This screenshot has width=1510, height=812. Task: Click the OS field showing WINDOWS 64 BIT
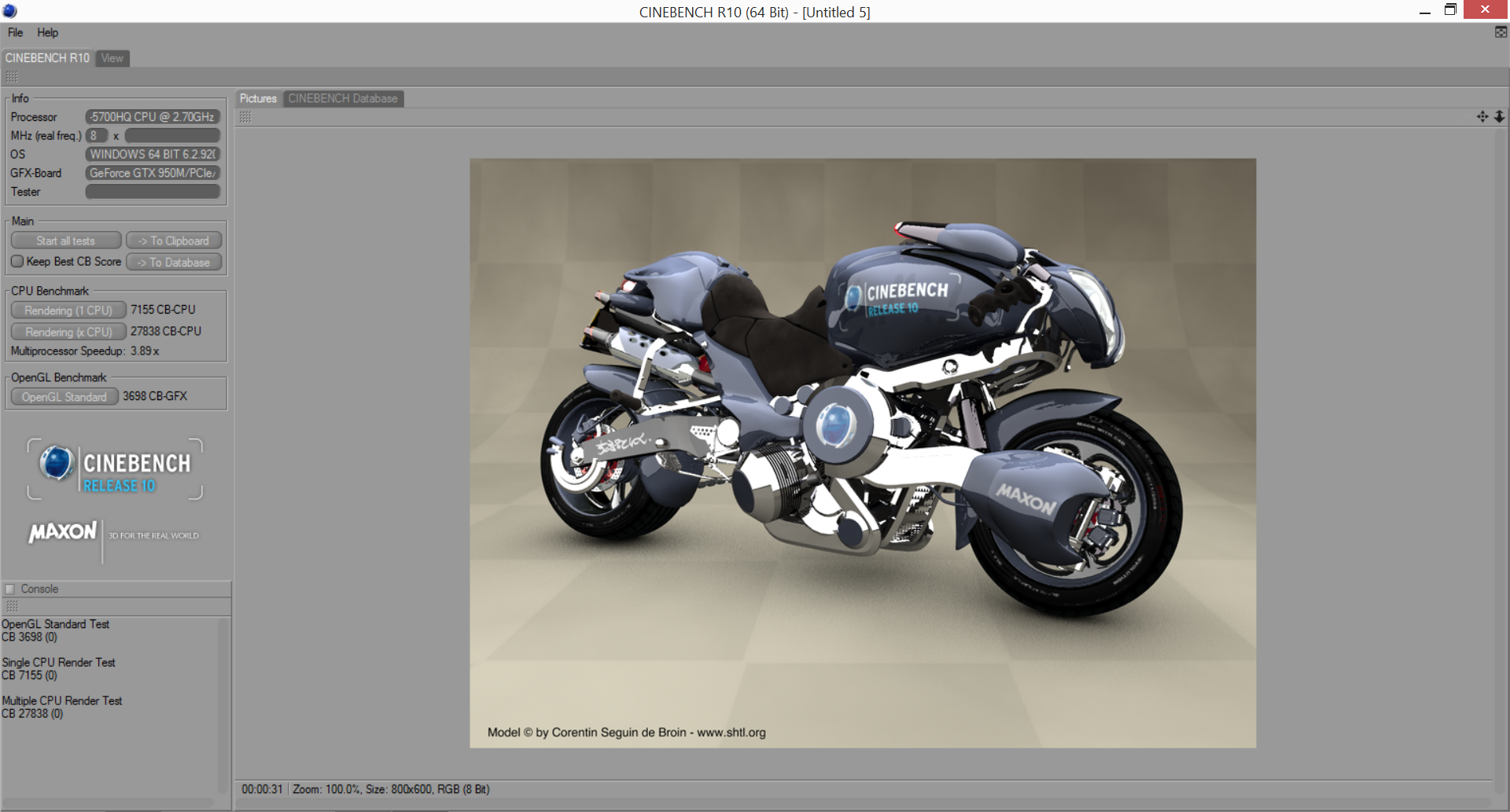153,154
